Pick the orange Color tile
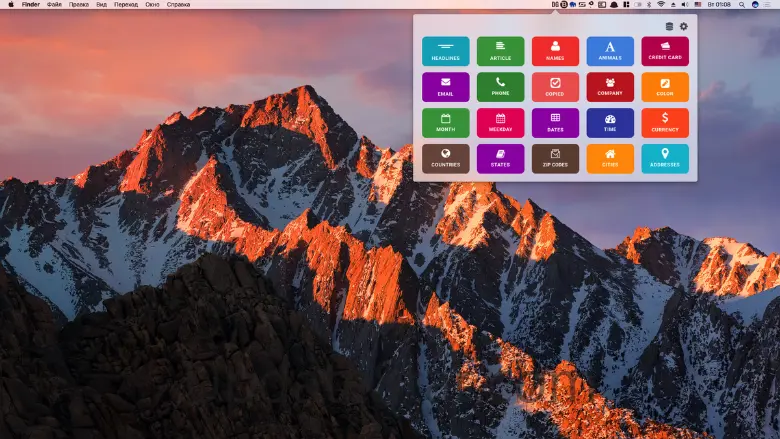The height and width of the screenshot is (439, 780). click(665, 87)
